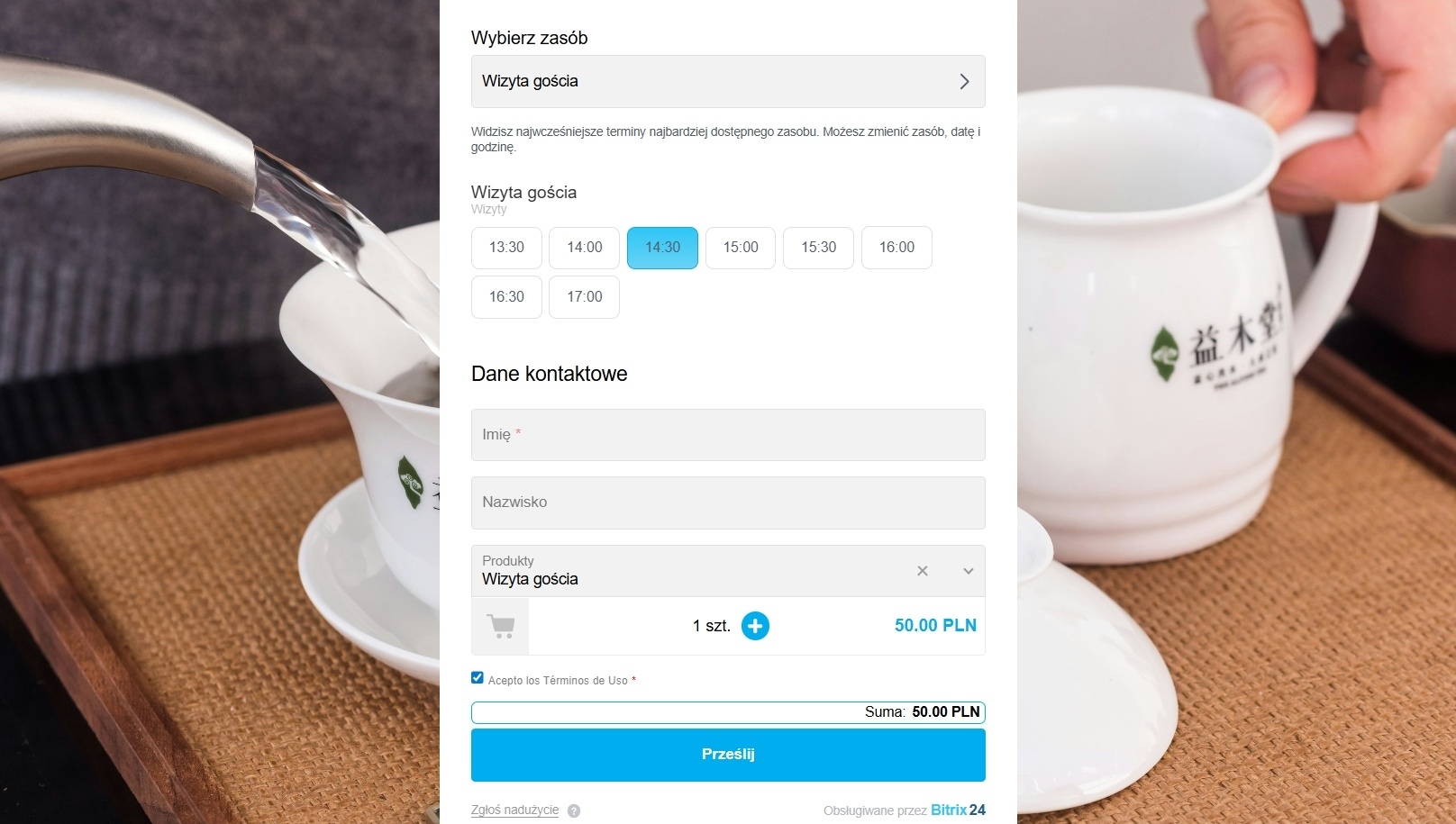The width and height of the screenshot is (1456, 824).
Task: Open the Wizyta gościa resource selector
Action: pyautogui.click(x=728, y=81)
